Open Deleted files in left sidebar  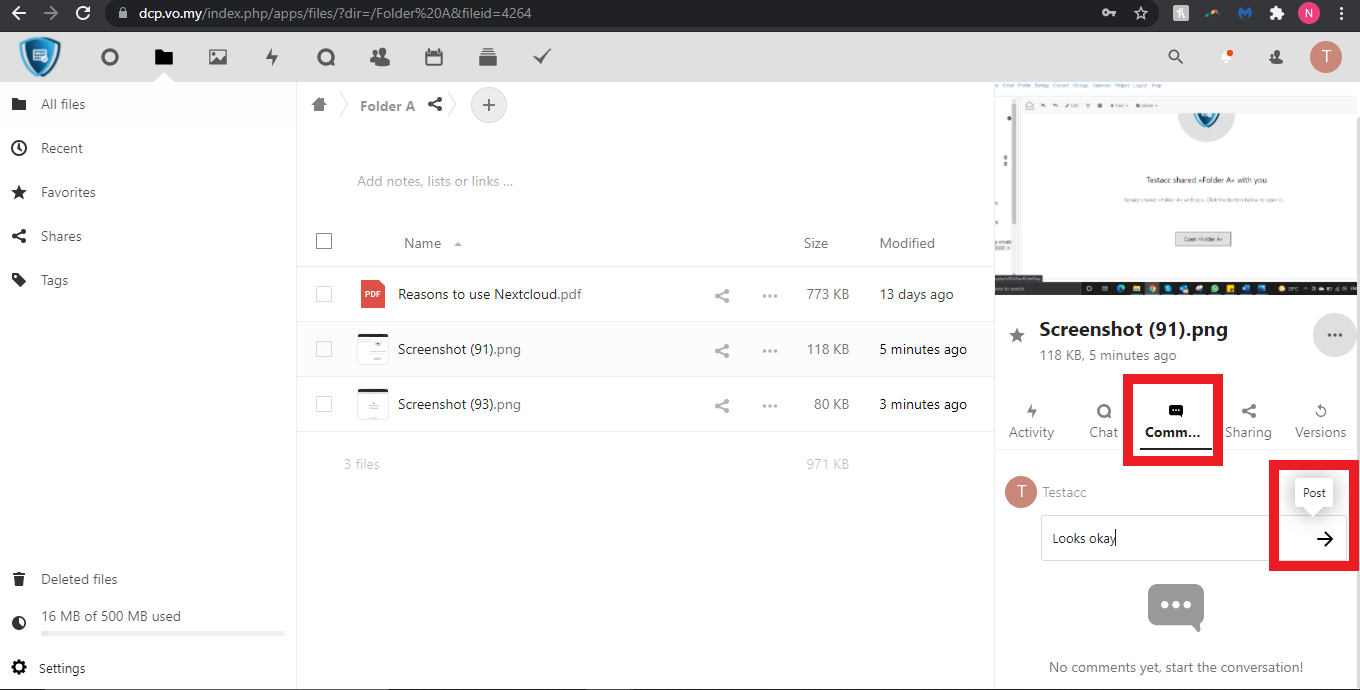(79, 579)
